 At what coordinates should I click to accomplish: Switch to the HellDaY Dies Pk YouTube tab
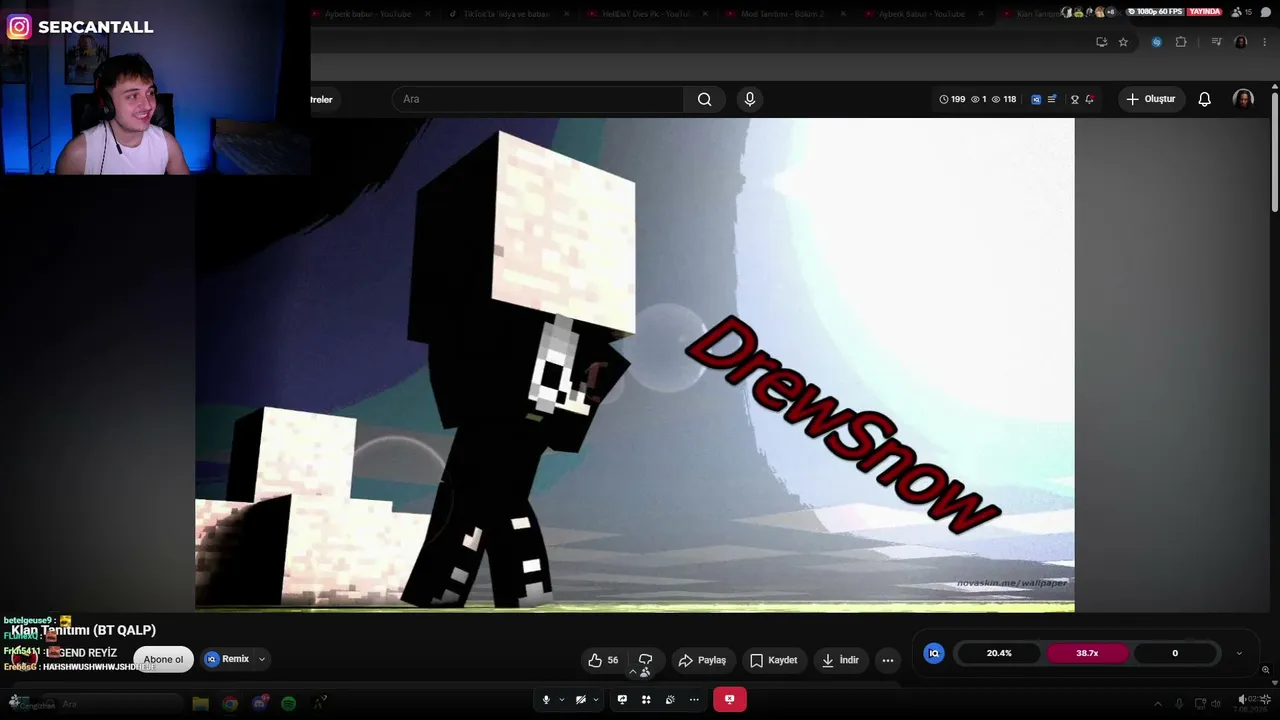point(644,14)
